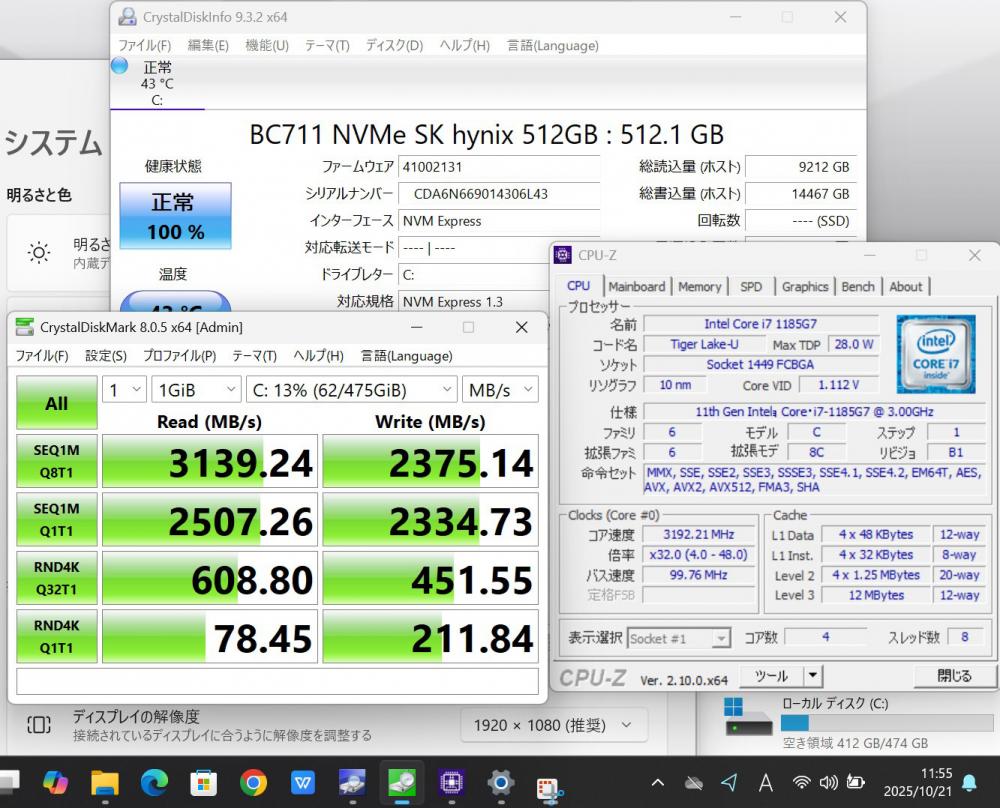Open Google Chrome from the taskbar
1000x808 pixels.
(x=253, y=782)
